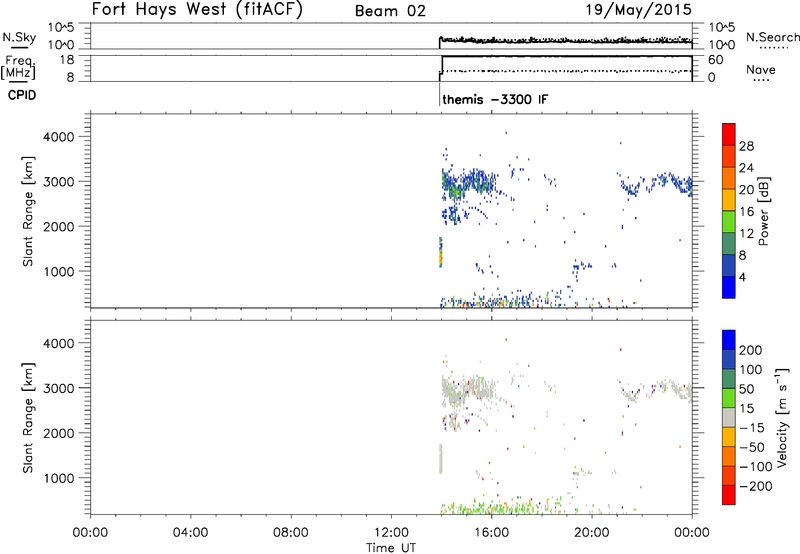Click the 'N.Sky' axis label
The image size is (800, 554).
tap(19, 37)
